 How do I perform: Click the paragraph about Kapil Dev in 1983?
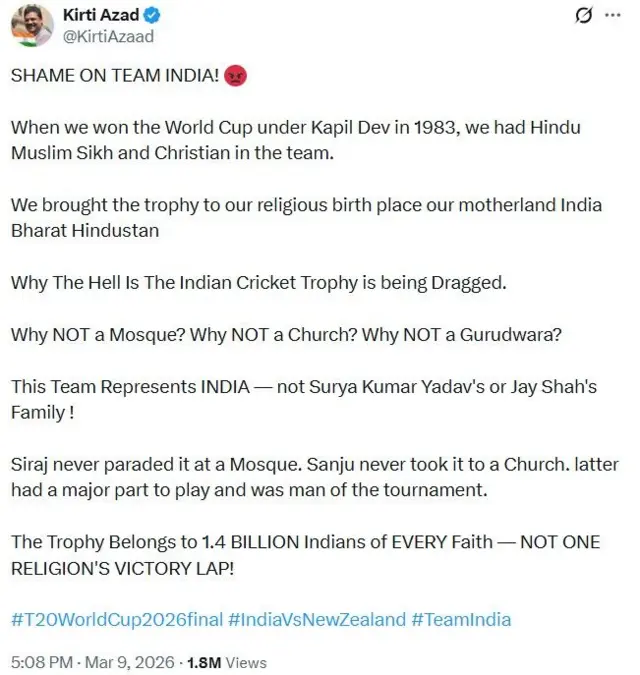coord(295,141)
